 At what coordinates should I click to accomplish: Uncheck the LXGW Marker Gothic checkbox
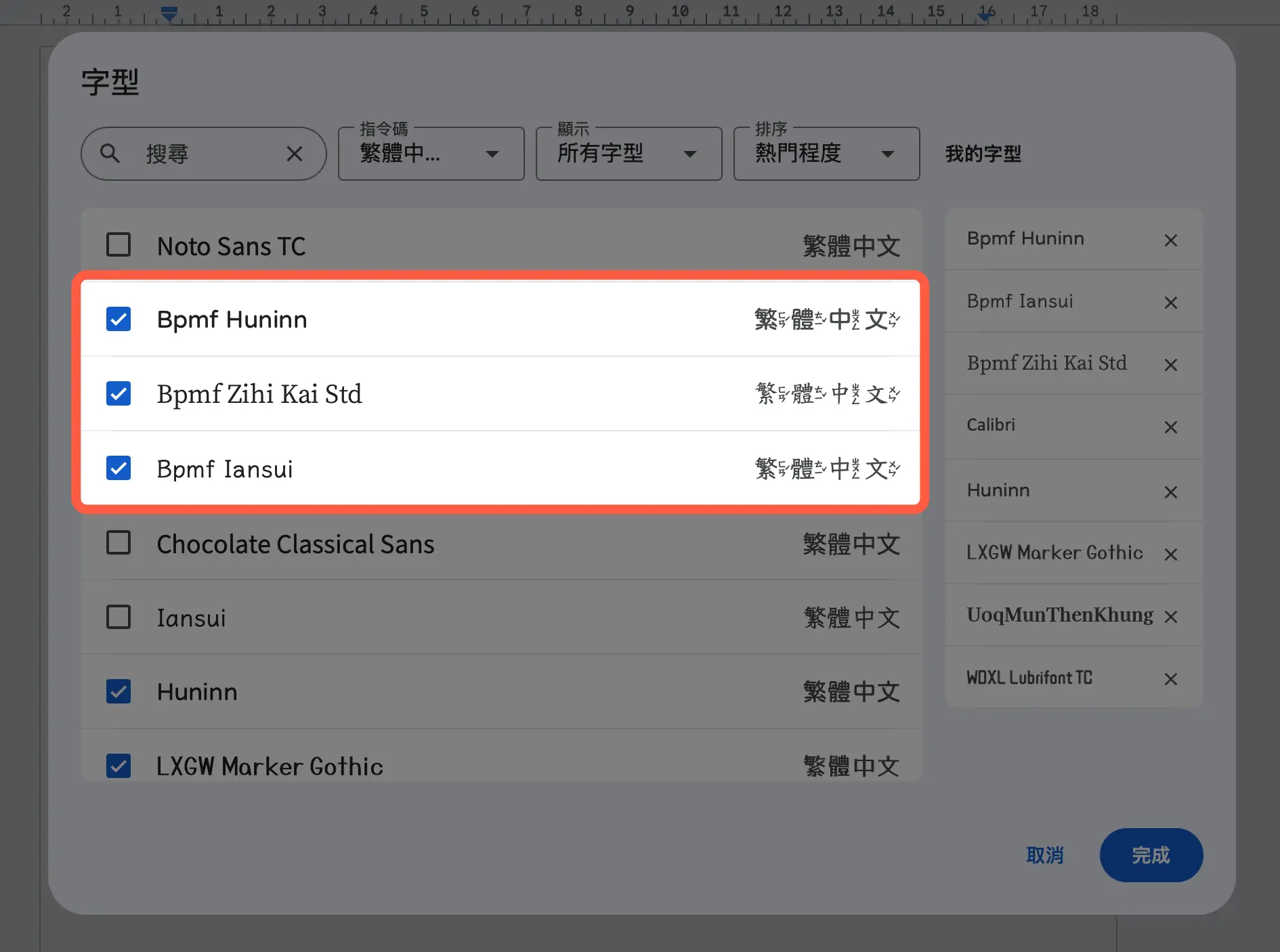click(x=119, y=766)
